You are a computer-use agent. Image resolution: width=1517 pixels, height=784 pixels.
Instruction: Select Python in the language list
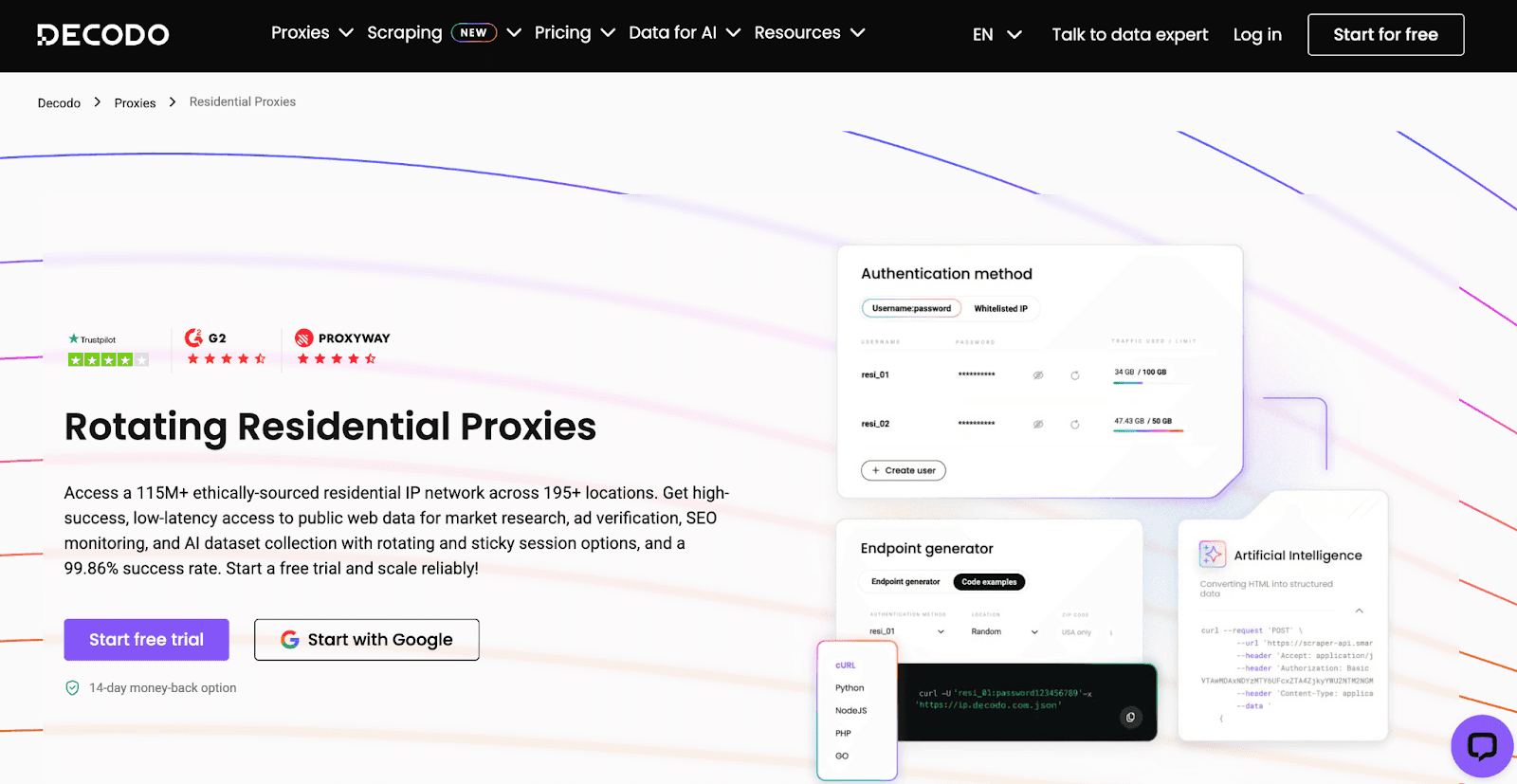click(850, 688)
